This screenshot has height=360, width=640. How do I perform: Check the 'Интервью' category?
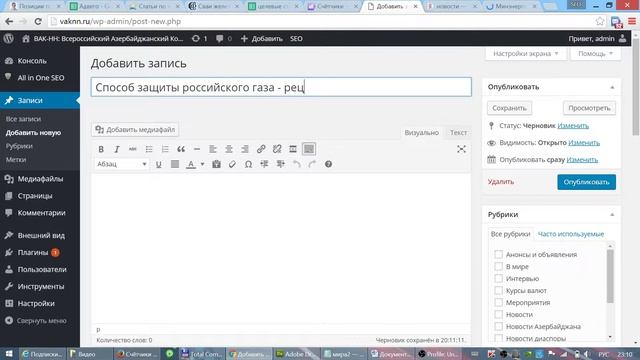(498, 278)
